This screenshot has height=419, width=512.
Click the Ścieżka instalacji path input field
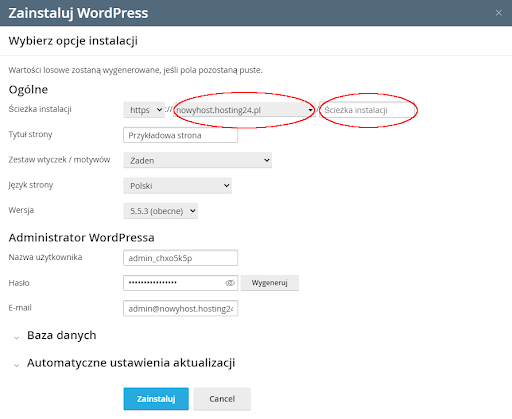tap(367, 110)
